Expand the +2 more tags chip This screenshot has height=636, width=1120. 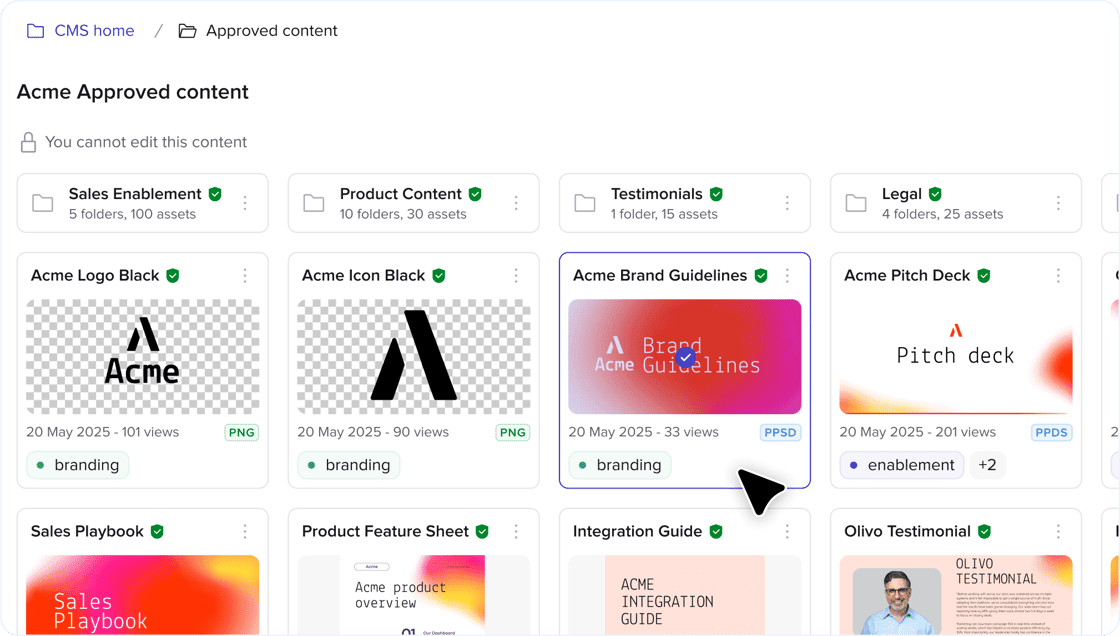(x=987, y=465)
